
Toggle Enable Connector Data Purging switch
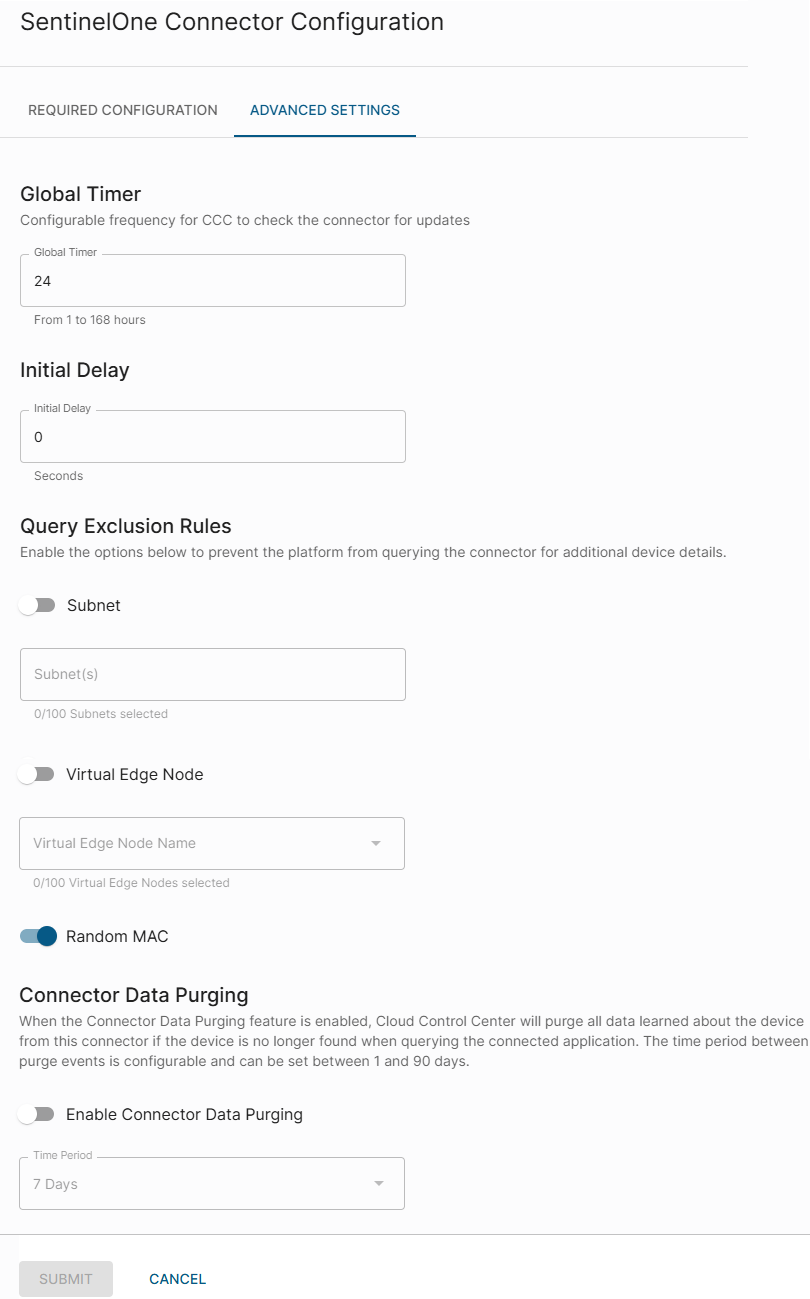pyautogui.click(x=38, y=1114)
